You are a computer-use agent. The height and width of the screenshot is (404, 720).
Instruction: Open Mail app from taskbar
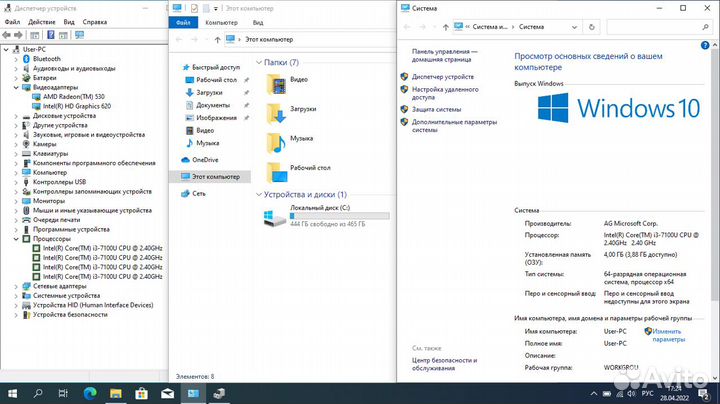point(167,393)
